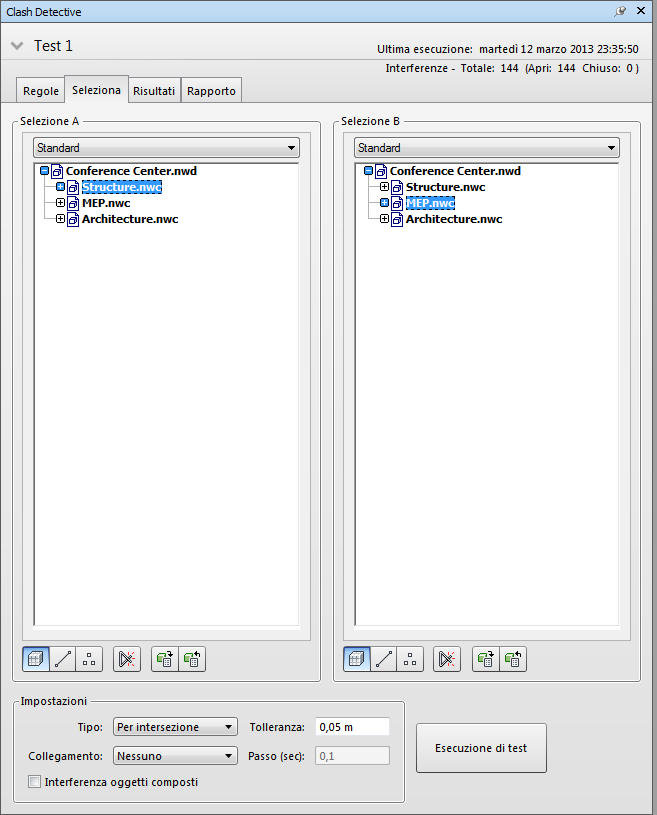
Task: Collapse Conference Center.nwd in Selezione A
Action: 44,170
